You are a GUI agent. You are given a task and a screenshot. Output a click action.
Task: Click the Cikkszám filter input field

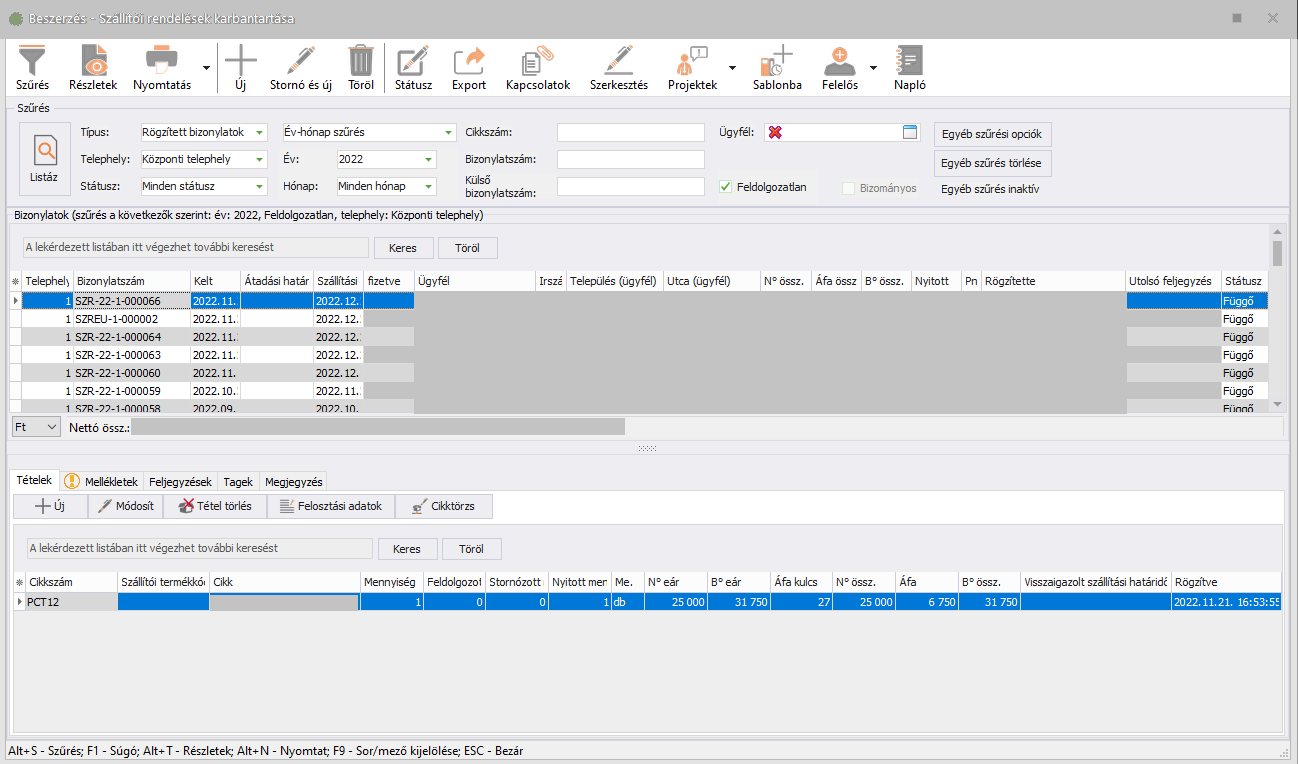point(630,133)
